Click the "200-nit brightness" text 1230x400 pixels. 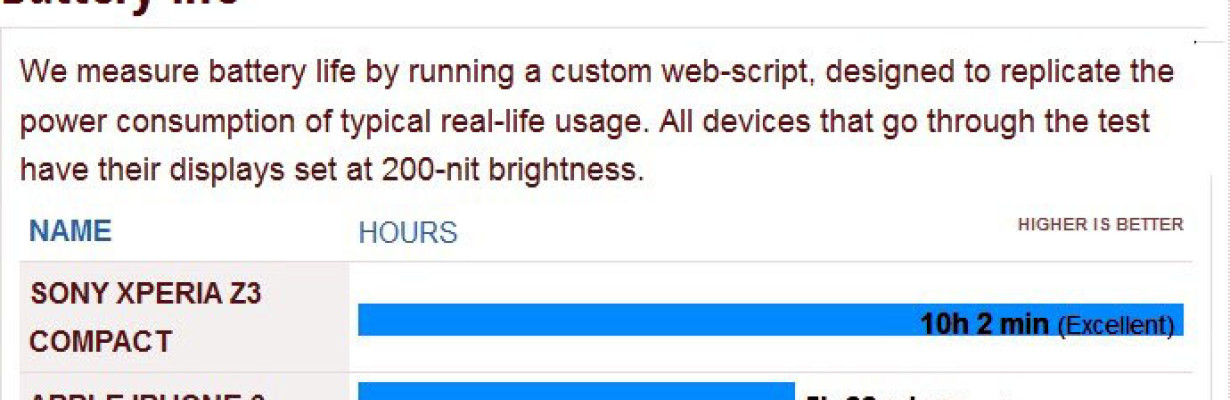tap(510, 170)
